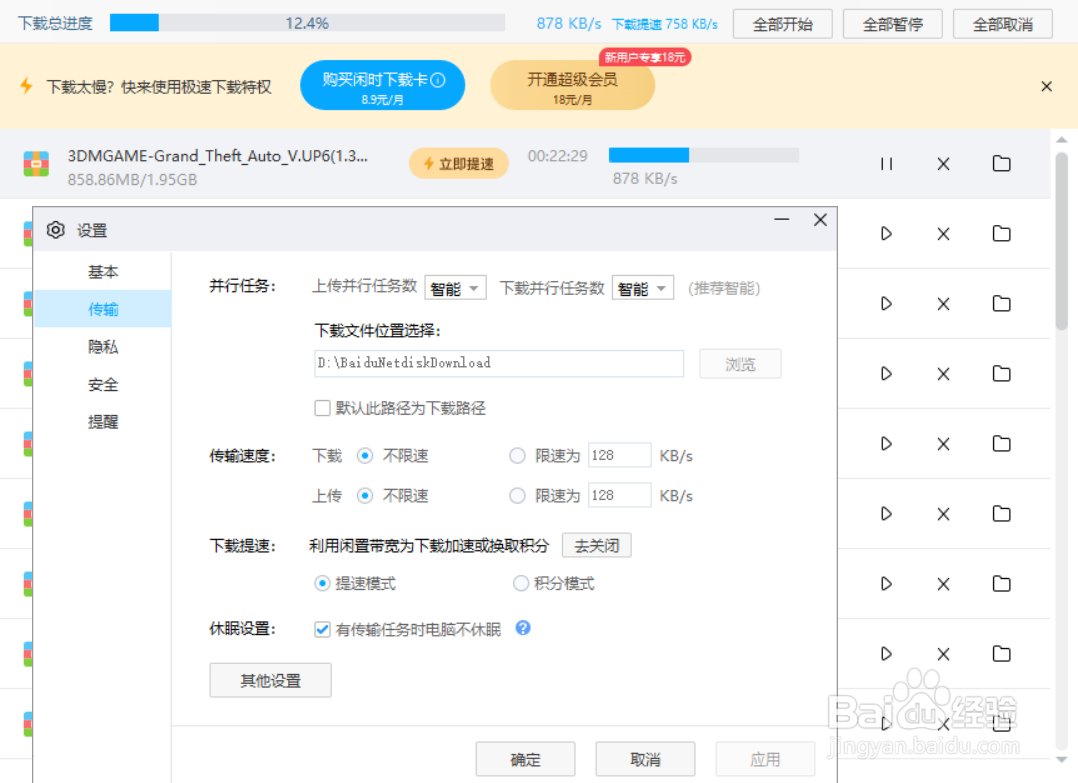Select 不限速 for 上传 speed
This screenshot has height=783, width=1078.
click(365, 496)
